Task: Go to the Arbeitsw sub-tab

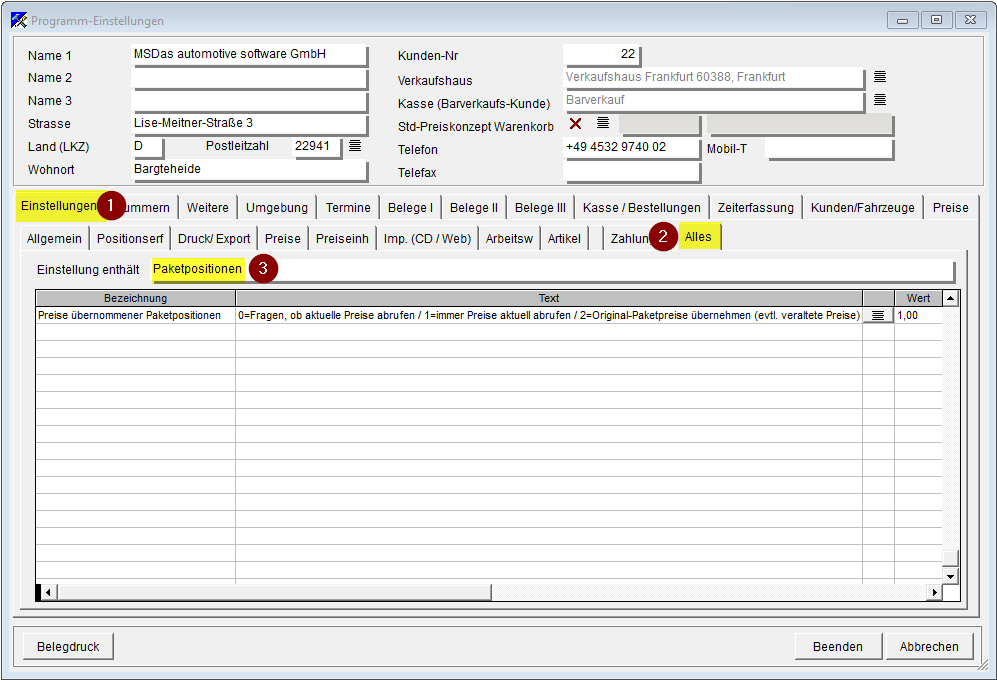Action: click(x=509, y=239)
